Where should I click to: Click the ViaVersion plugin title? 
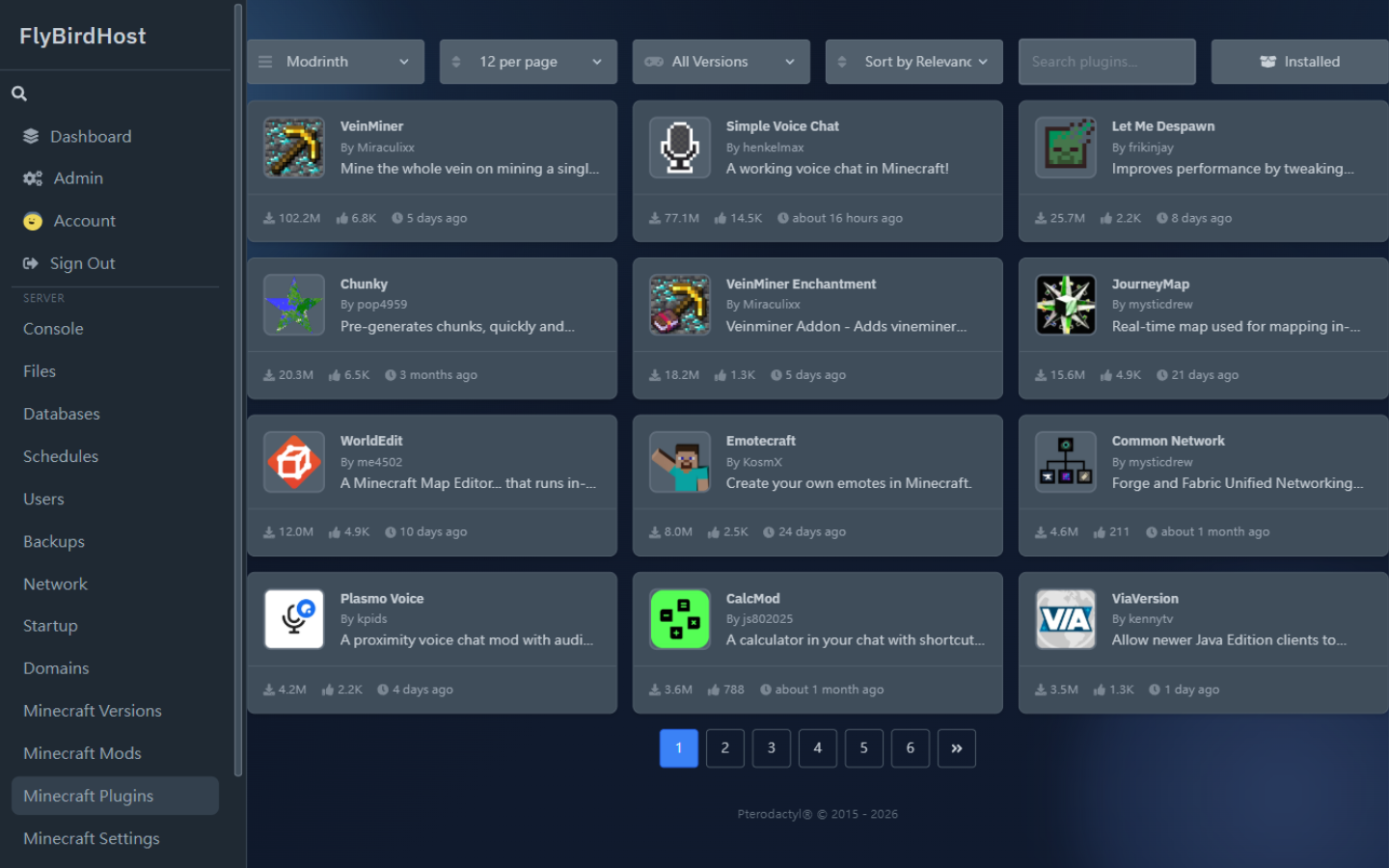(x=1145, y=598)
